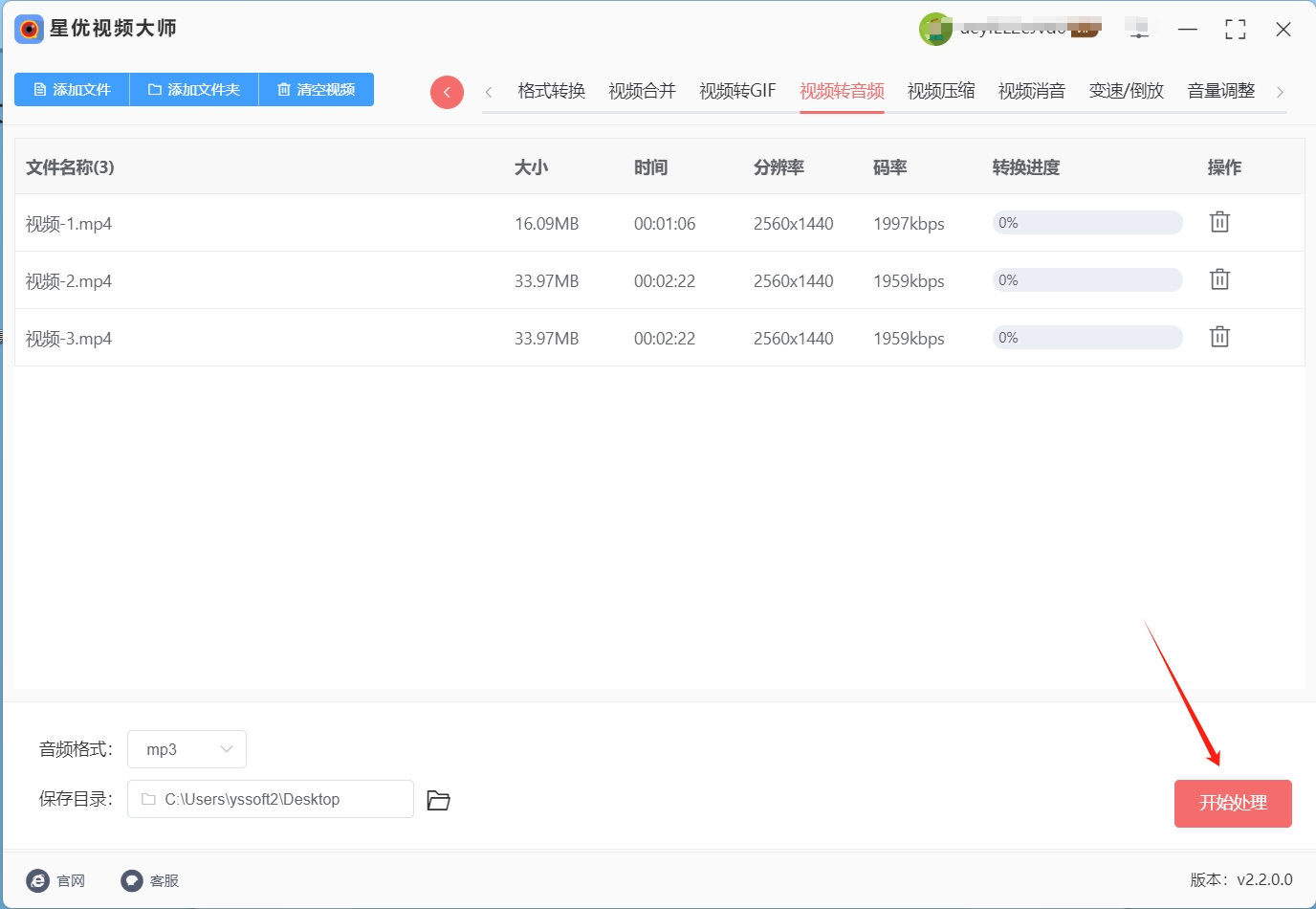
Task: Select file name 视频-1.mp4
Action: pos(69,224)
